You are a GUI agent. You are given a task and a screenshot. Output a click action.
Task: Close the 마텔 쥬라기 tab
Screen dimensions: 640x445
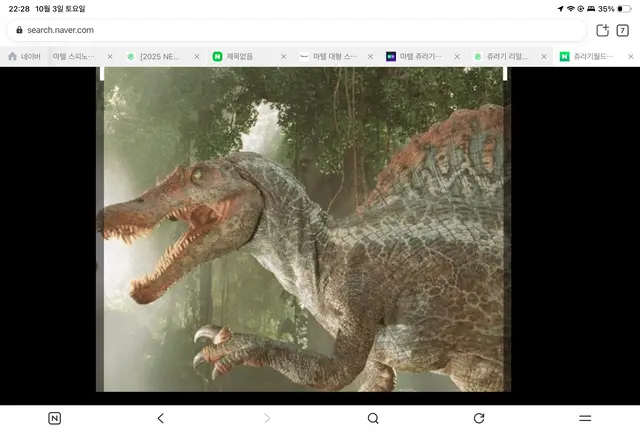[x=457, y=56]
